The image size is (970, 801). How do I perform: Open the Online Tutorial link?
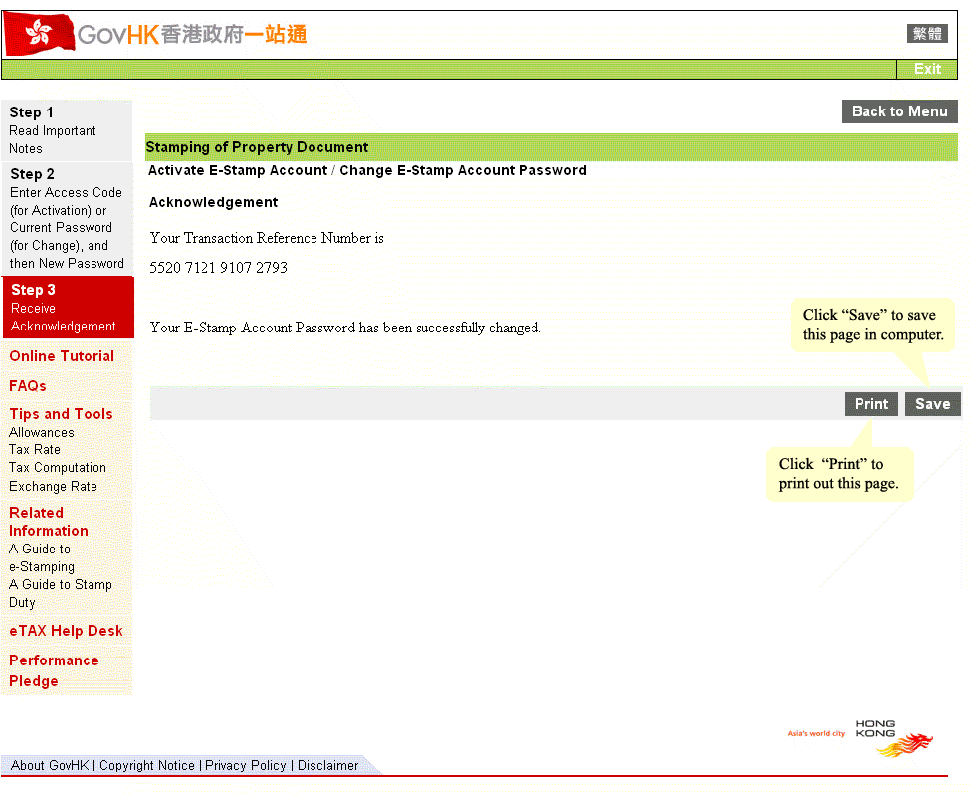61,356
